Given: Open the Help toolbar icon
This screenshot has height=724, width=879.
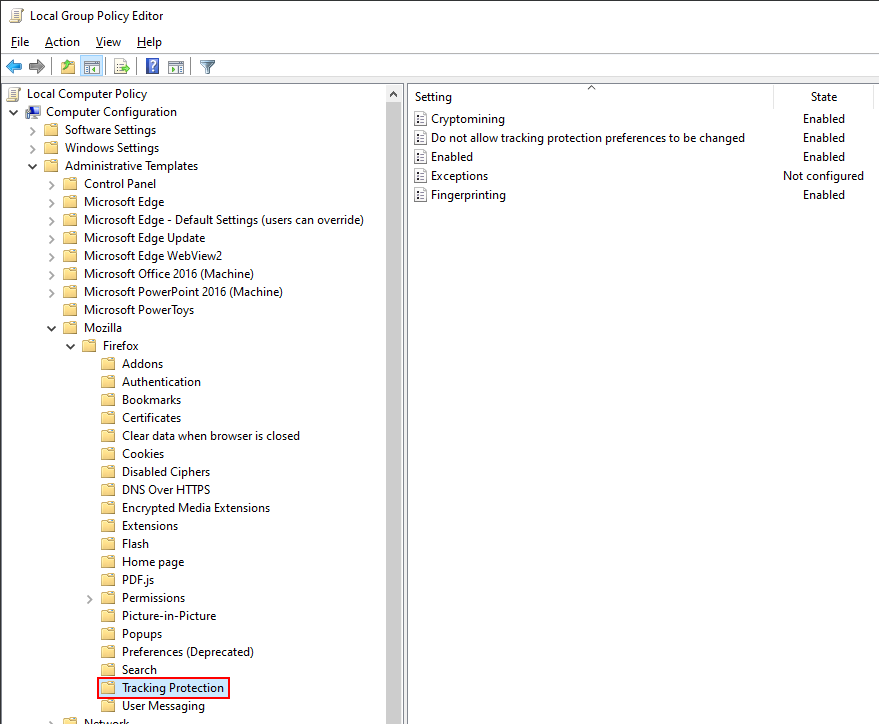Looking at the screenshot, I should click(152, 67).
